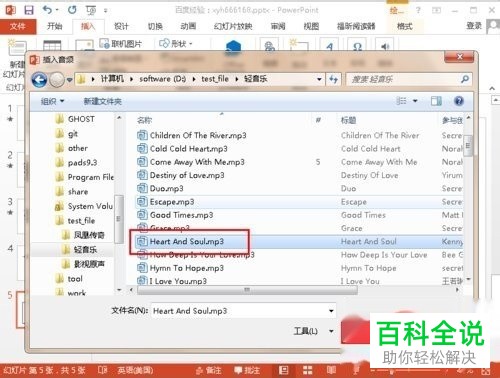Sort files by Title column header
The image size is (500, 378).
349,120
